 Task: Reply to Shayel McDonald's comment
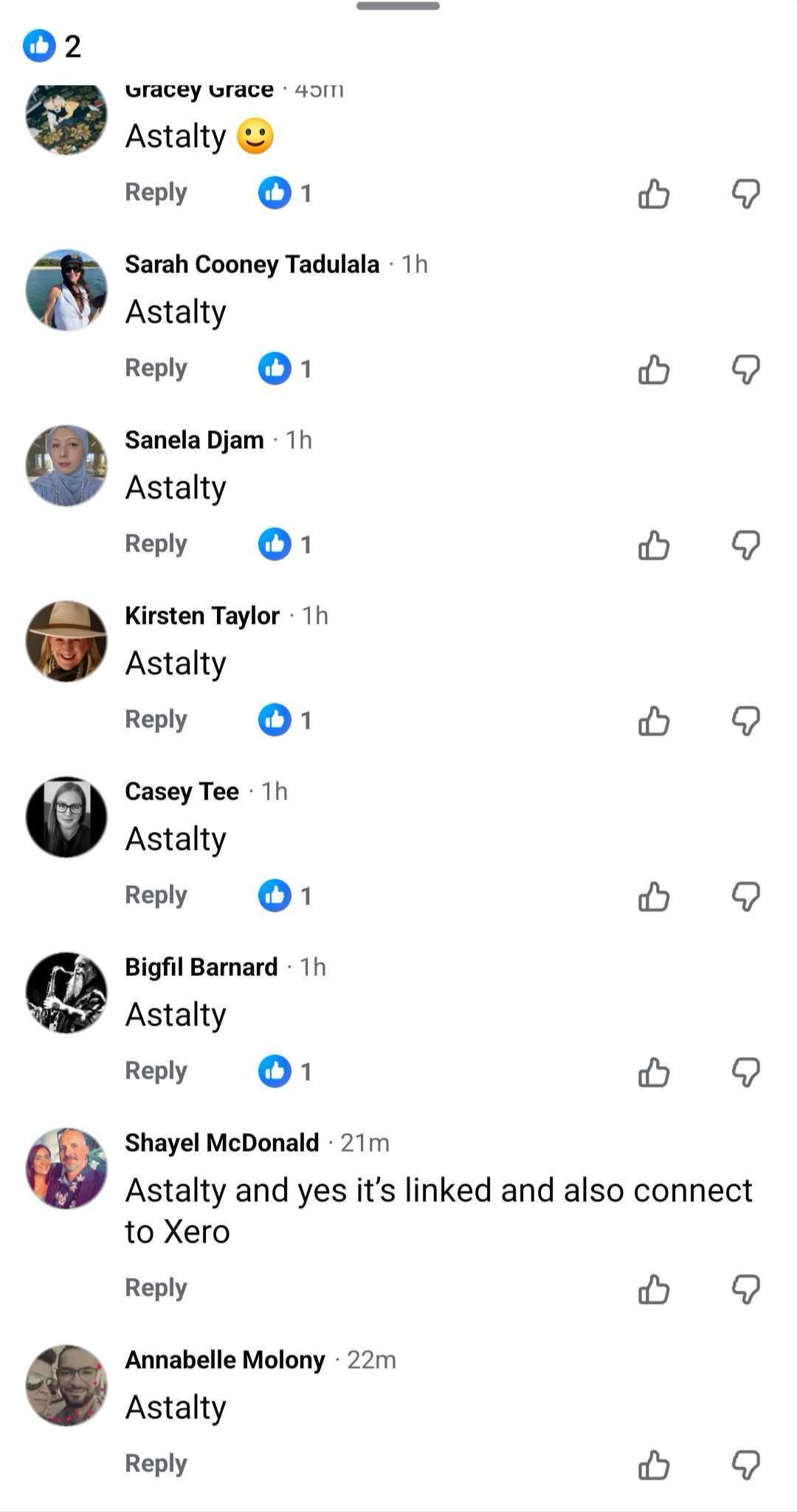point(155,1287)
